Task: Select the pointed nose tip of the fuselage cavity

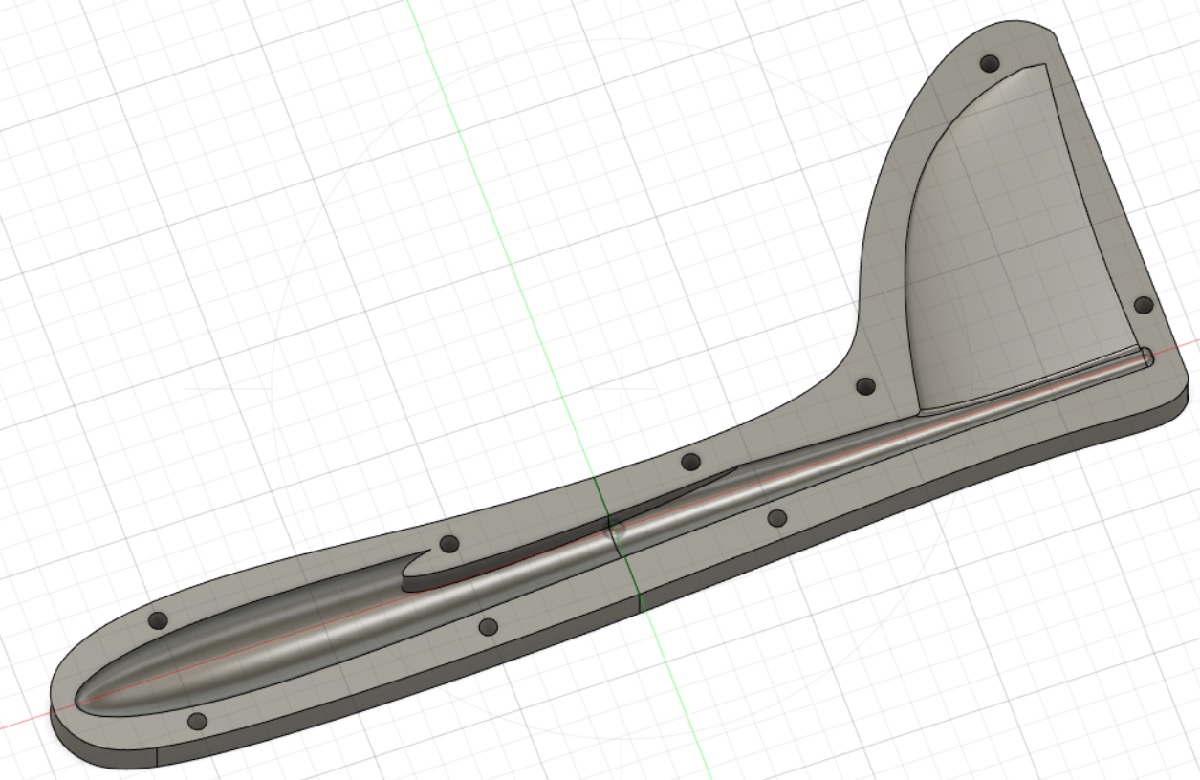Action: click(x=82, y=699)
